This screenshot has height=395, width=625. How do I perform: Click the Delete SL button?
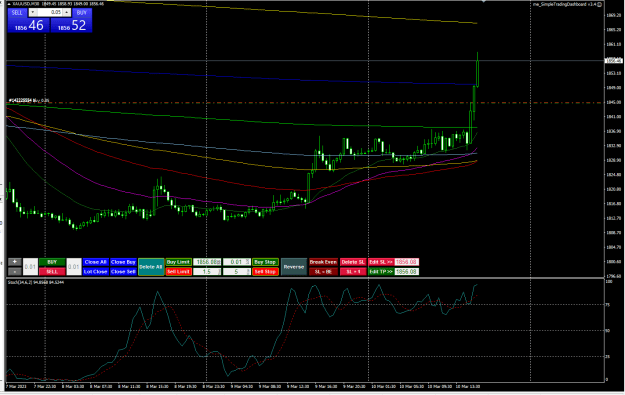click(x=353, y=262)
